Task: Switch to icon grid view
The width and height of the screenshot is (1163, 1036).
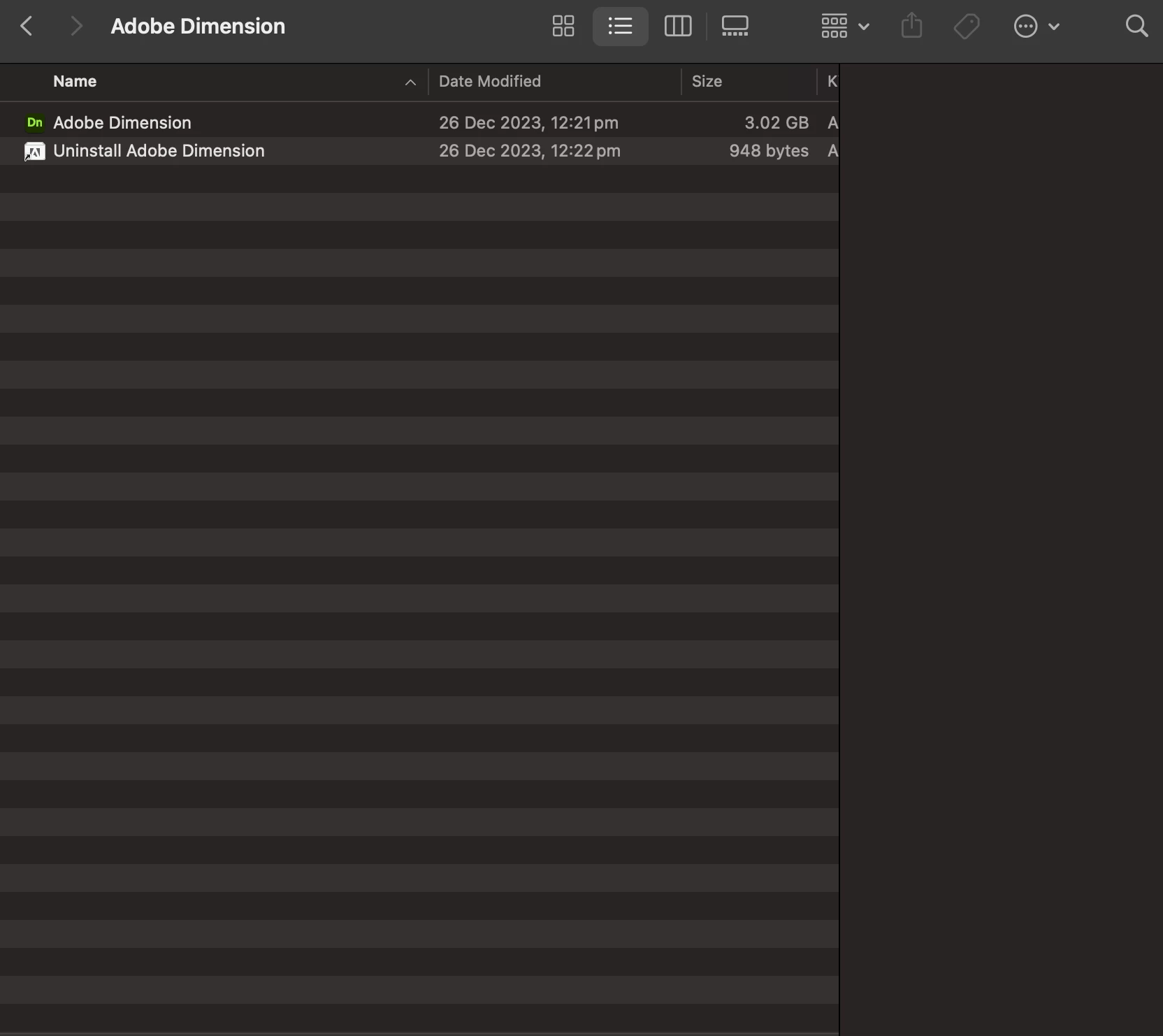Action: tap(563, 27)
